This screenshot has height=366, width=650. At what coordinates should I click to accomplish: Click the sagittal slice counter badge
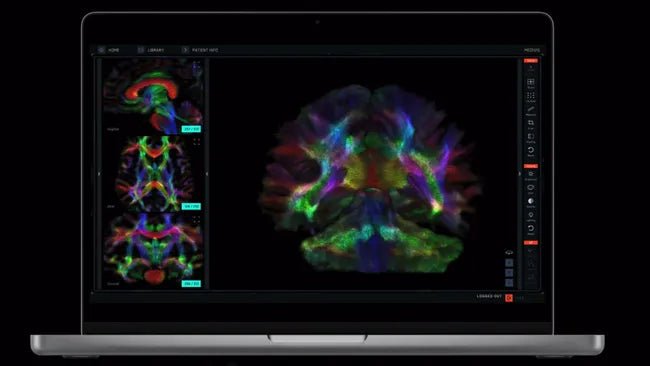pos(191,129)
